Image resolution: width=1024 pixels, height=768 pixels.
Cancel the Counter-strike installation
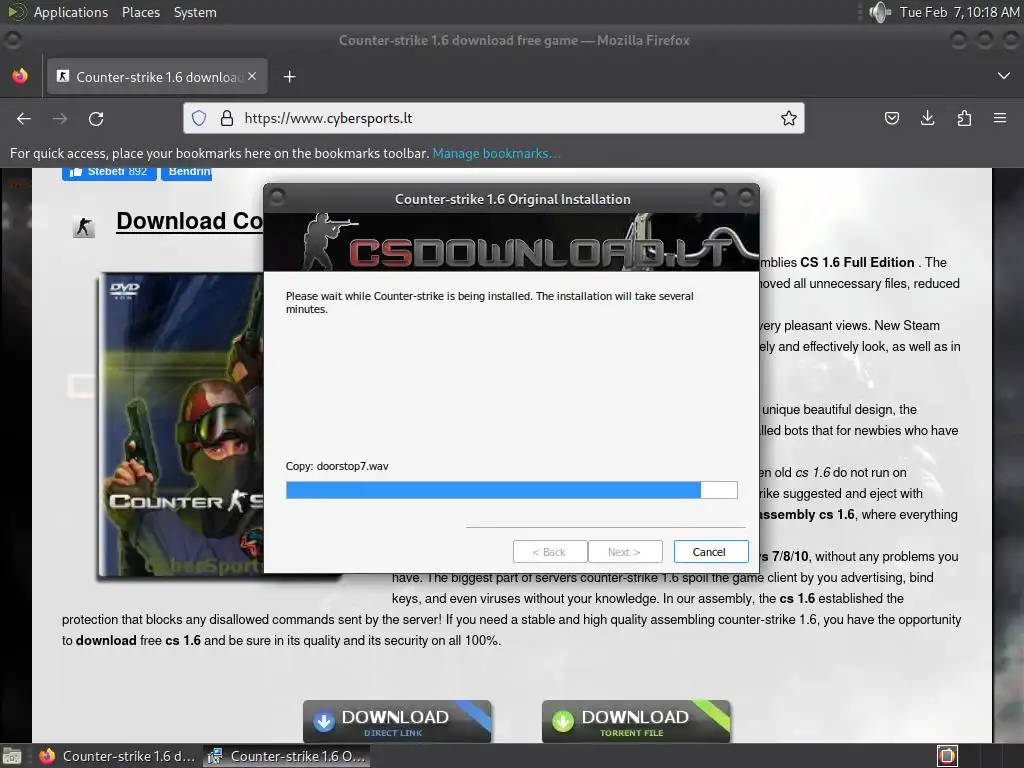[x=711, y=552]
